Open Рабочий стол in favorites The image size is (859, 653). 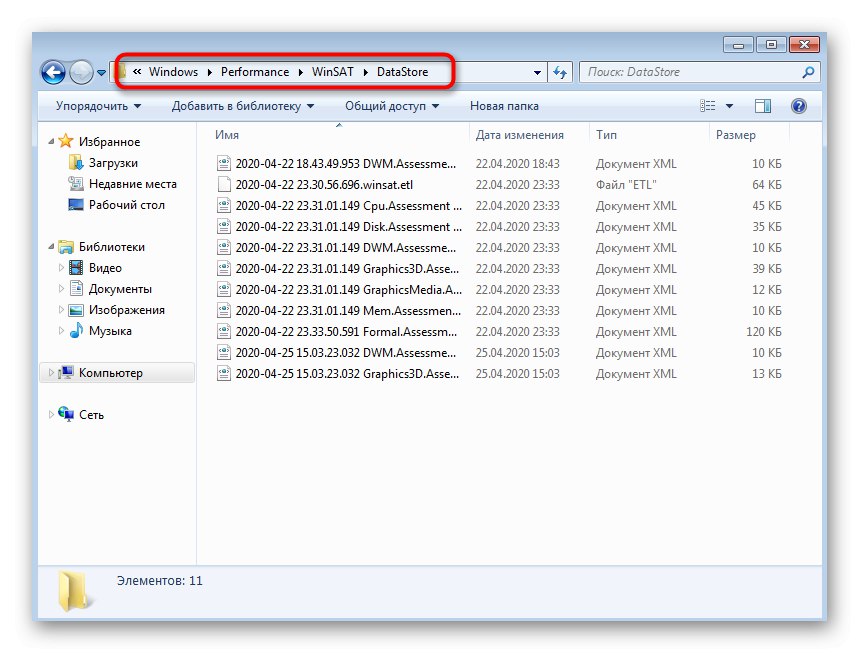pyautogui.click(x=127, y=204)
